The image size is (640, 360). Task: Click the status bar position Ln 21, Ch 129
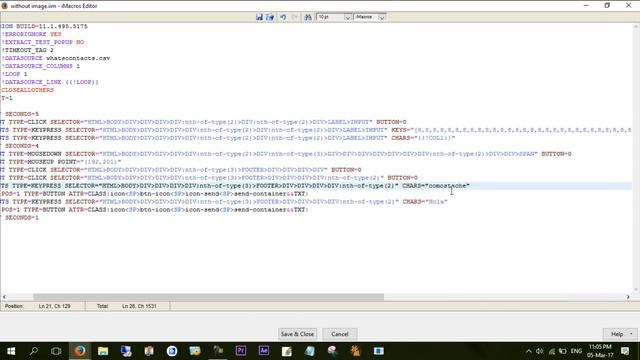point(54,306)
